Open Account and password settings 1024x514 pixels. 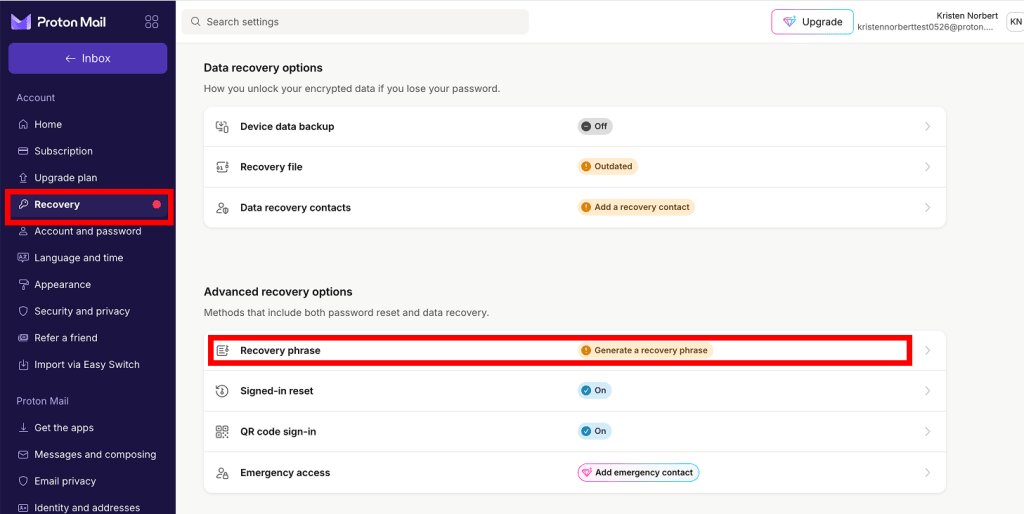(88, 231)
